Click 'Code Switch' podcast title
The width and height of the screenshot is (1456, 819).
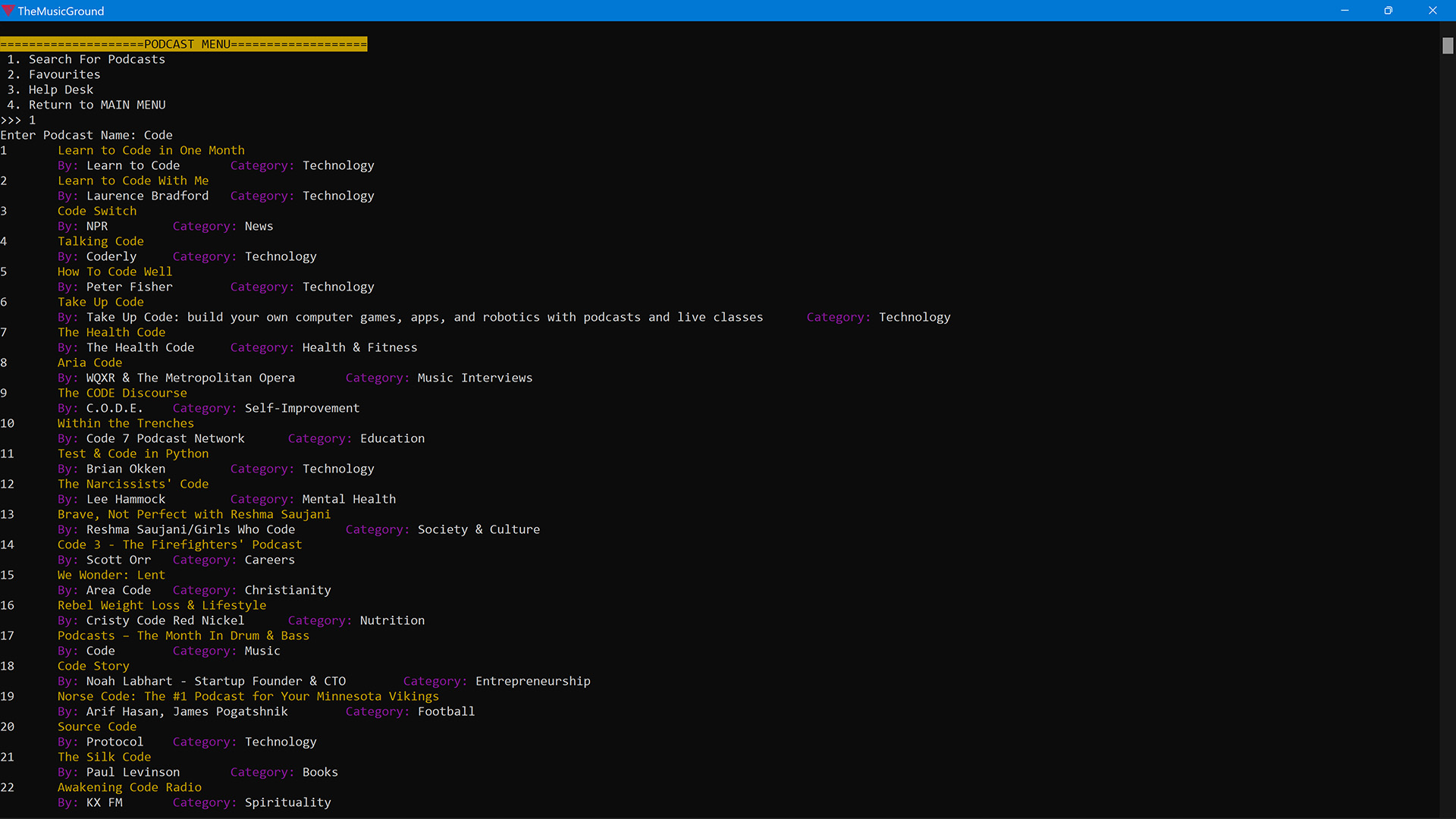point(97,211)
